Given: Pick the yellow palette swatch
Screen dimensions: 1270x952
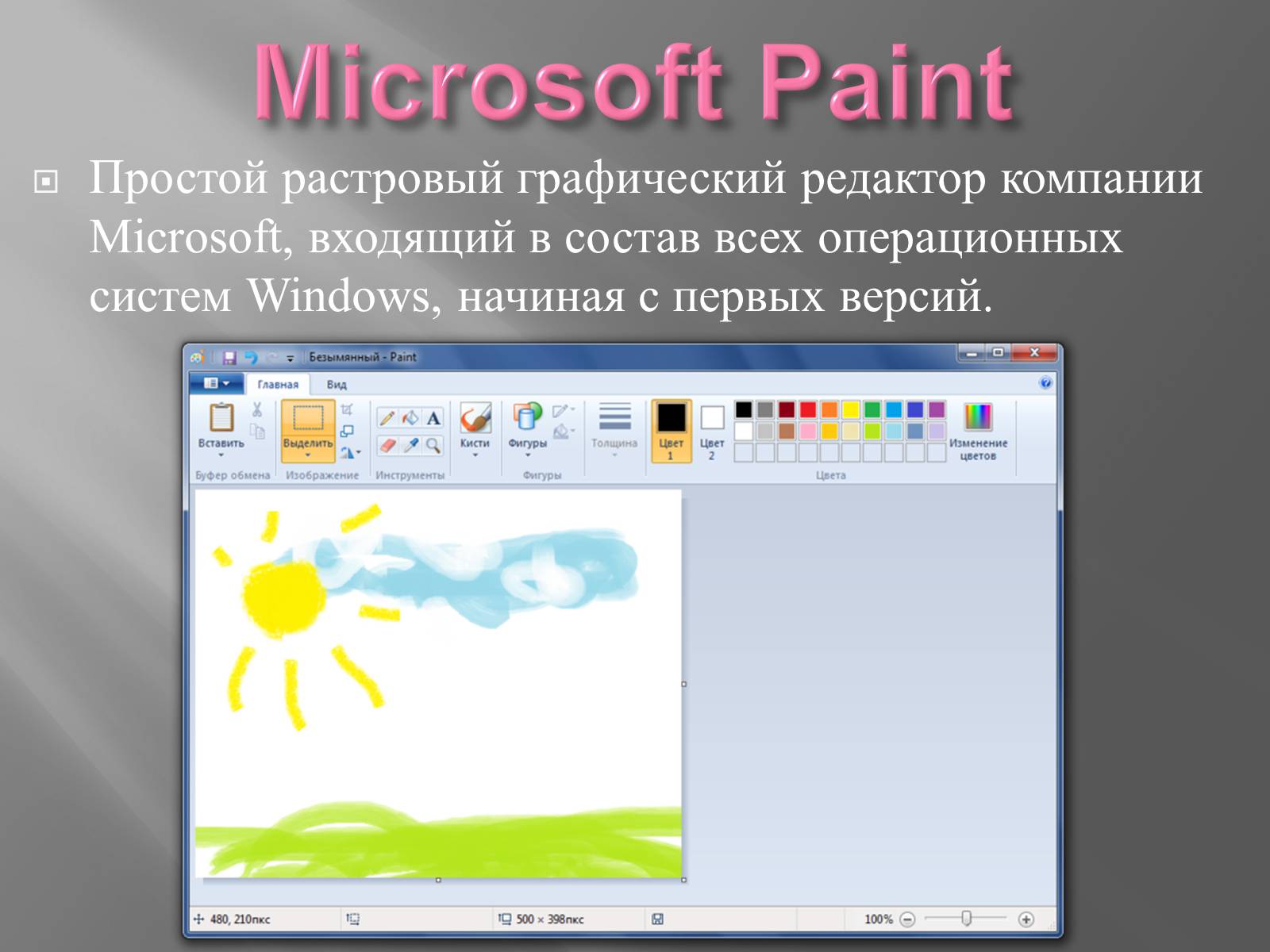Looking at the screenshot, I should click(851, 409).
